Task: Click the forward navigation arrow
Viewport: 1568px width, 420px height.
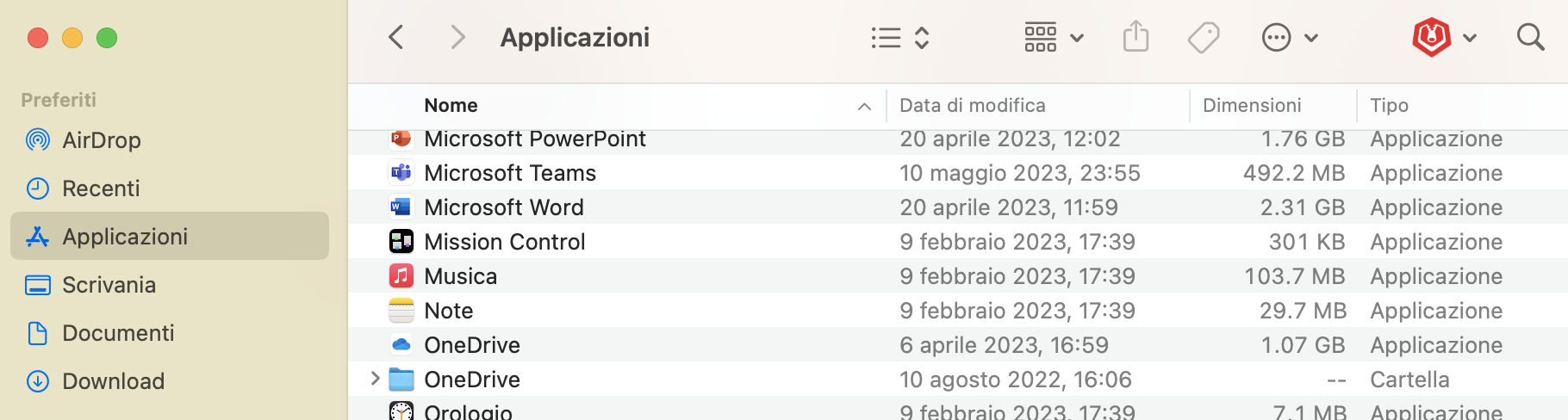Action: coord(457,37)
